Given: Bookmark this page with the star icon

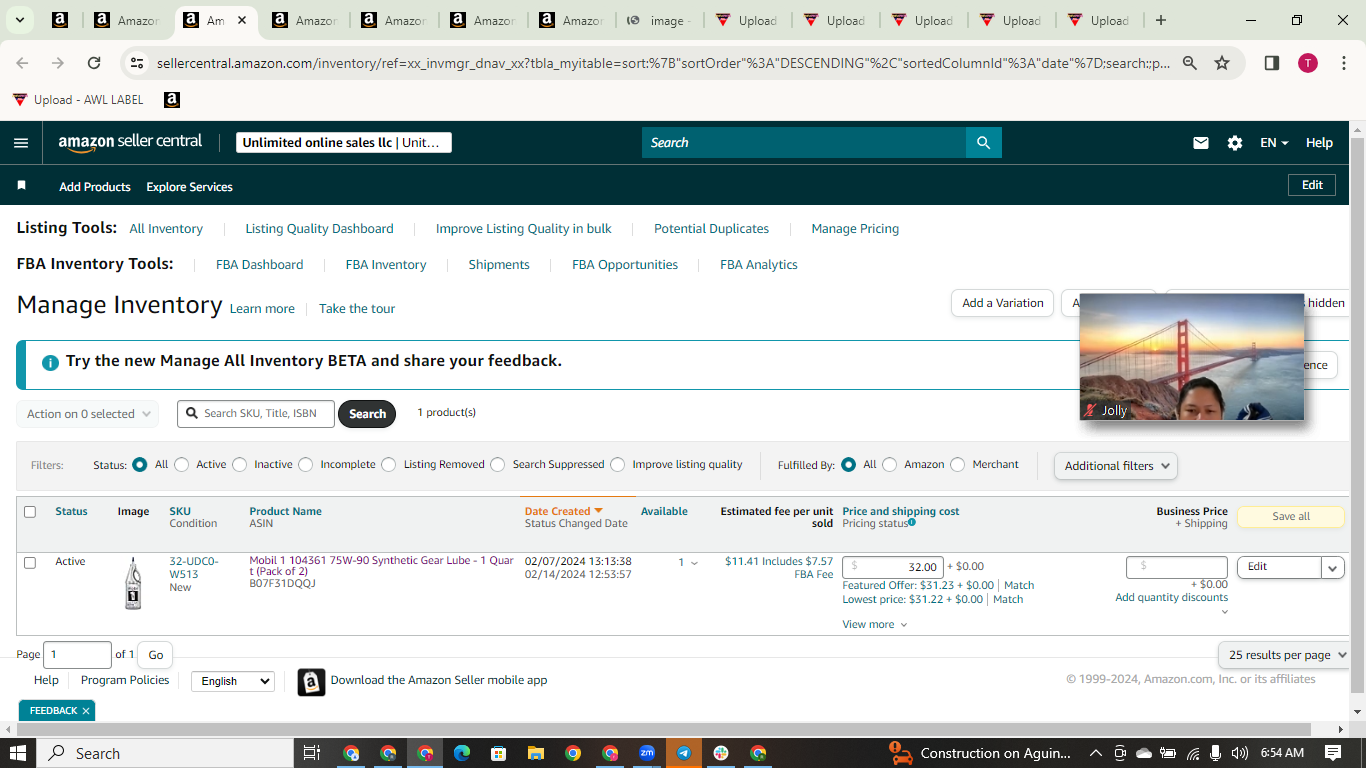Looking at the screenshot, I should coord(1222,63).
